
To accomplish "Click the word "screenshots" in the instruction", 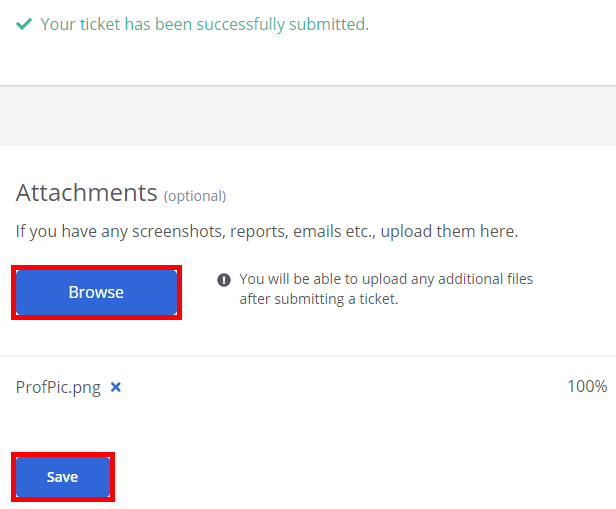I will pyautogui.click(x=173, y=231).
